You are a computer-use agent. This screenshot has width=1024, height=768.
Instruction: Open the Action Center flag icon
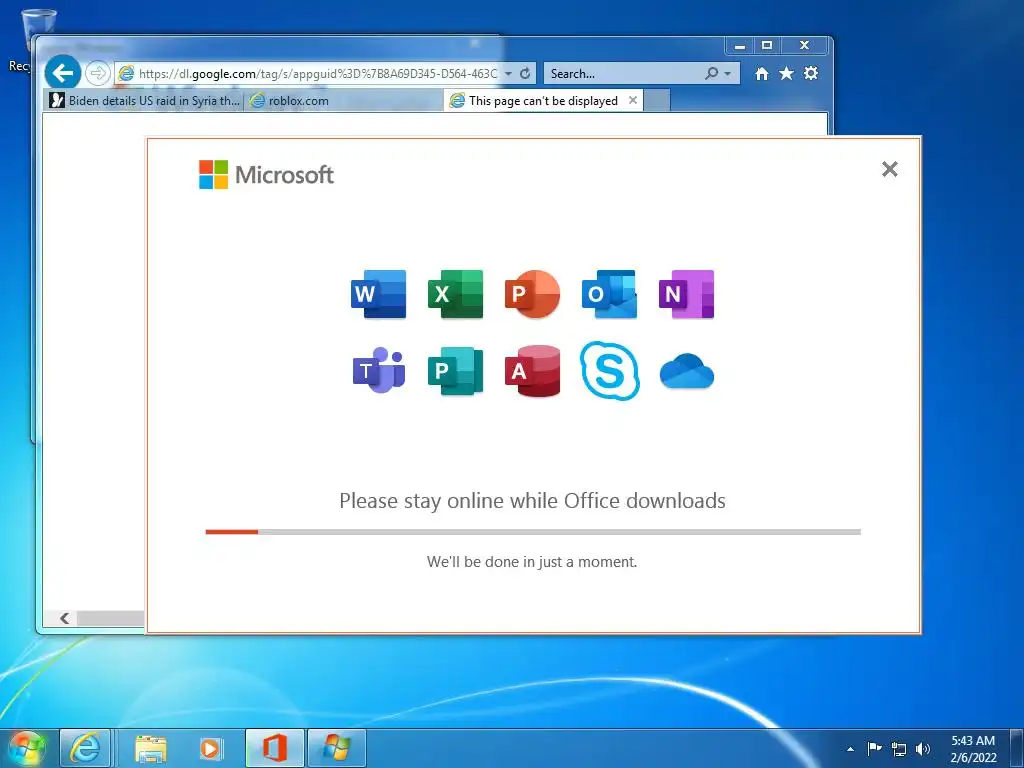tap(874, 748)
